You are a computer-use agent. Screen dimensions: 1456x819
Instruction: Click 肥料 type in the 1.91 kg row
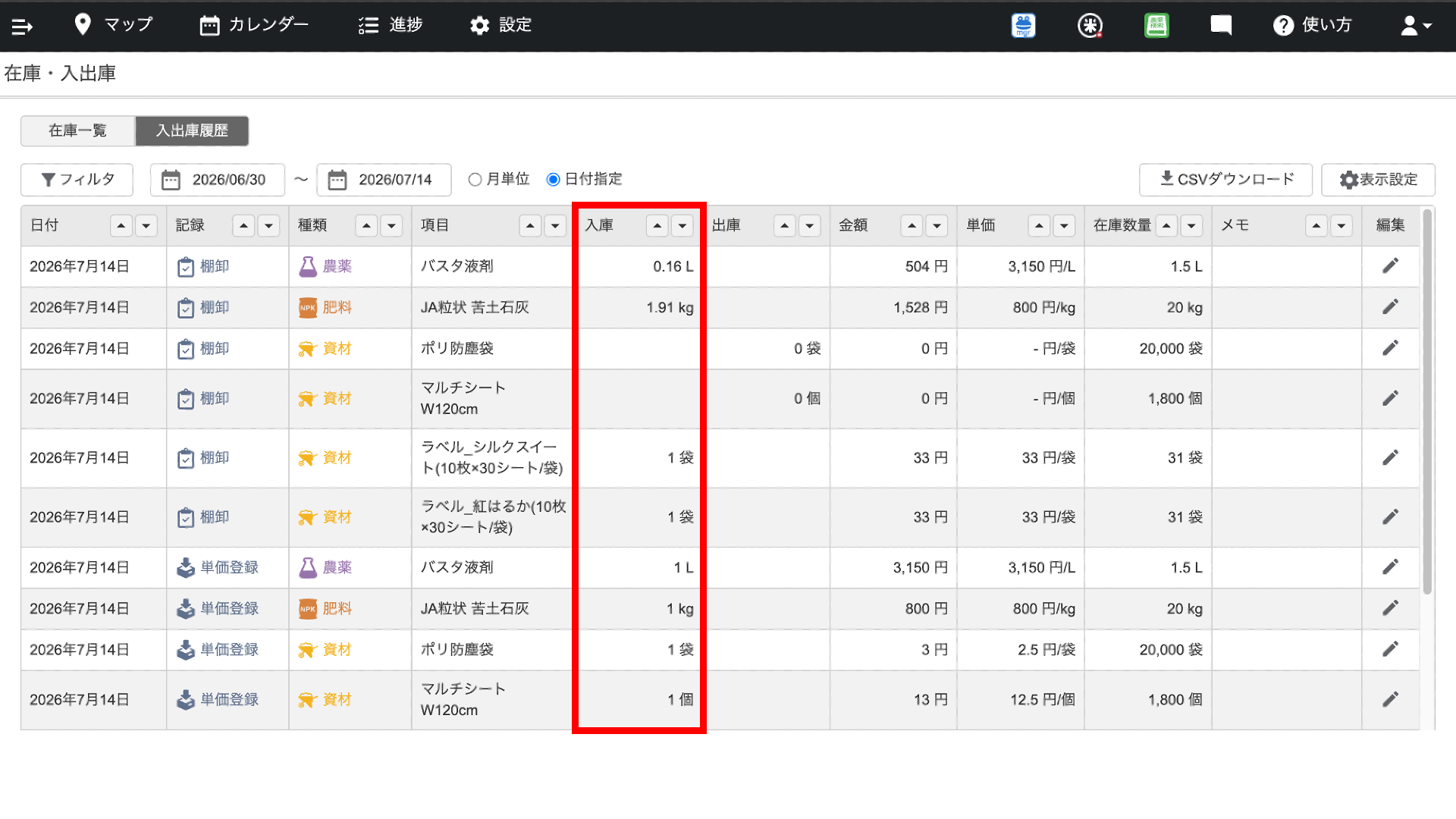(x=325, y=307)
